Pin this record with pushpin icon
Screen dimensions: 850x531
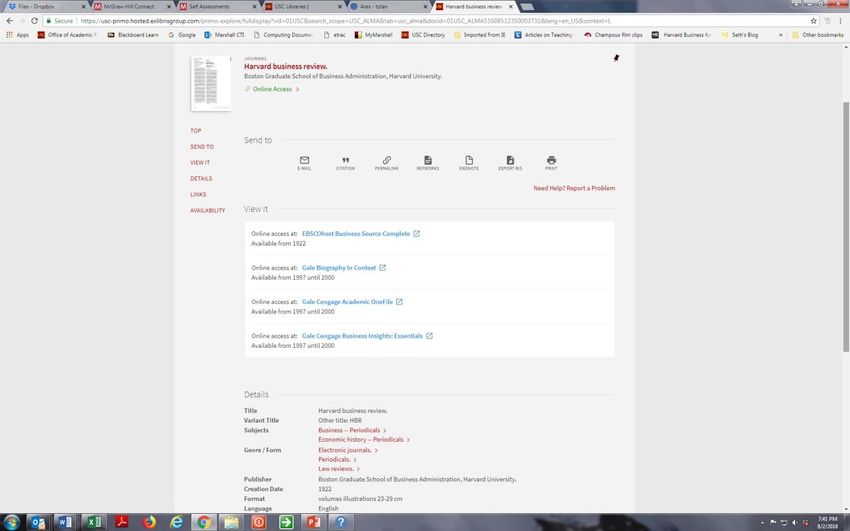616,58
